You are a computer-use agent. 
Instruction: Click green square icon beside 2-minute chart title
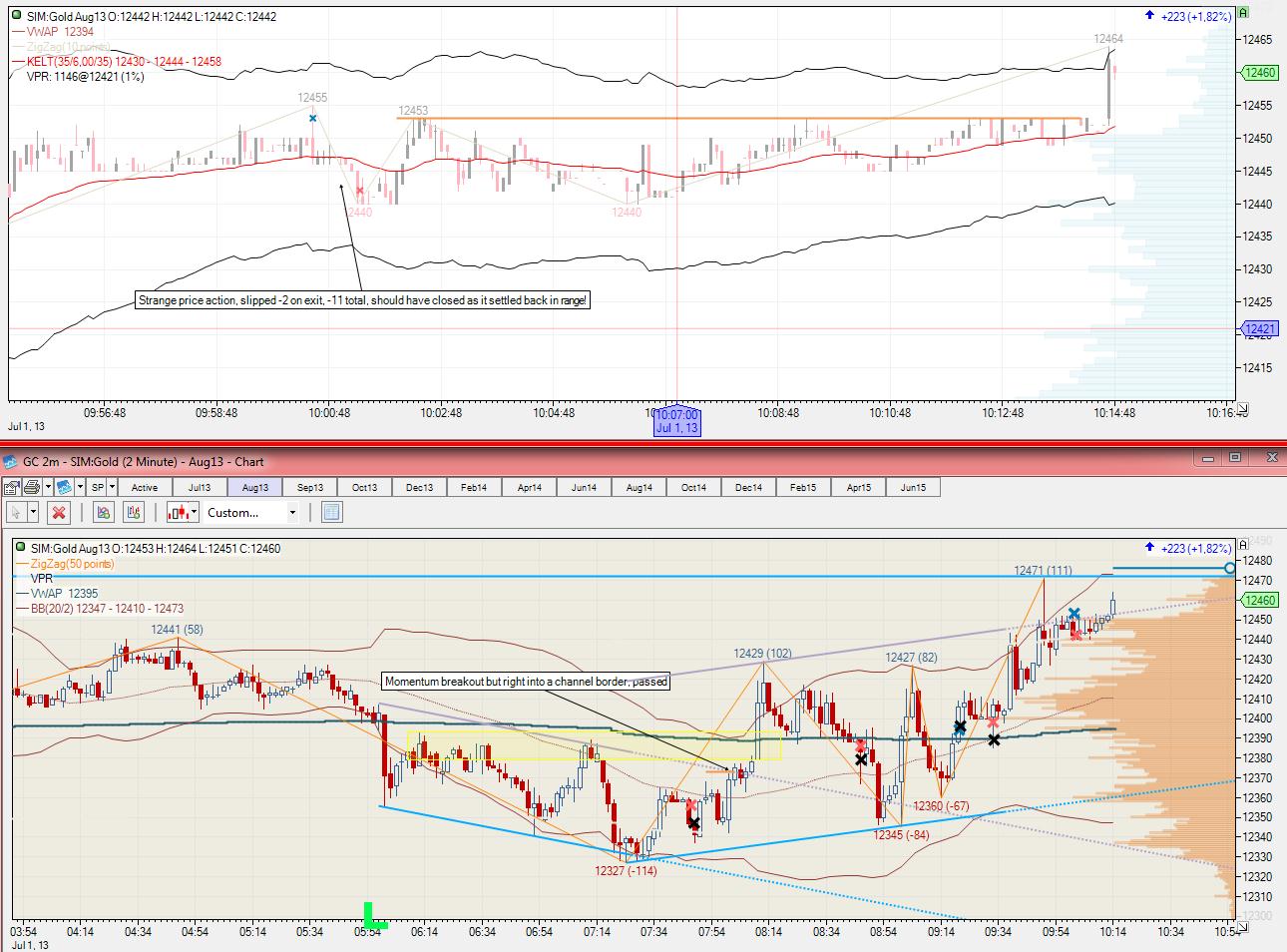(20, 547)
